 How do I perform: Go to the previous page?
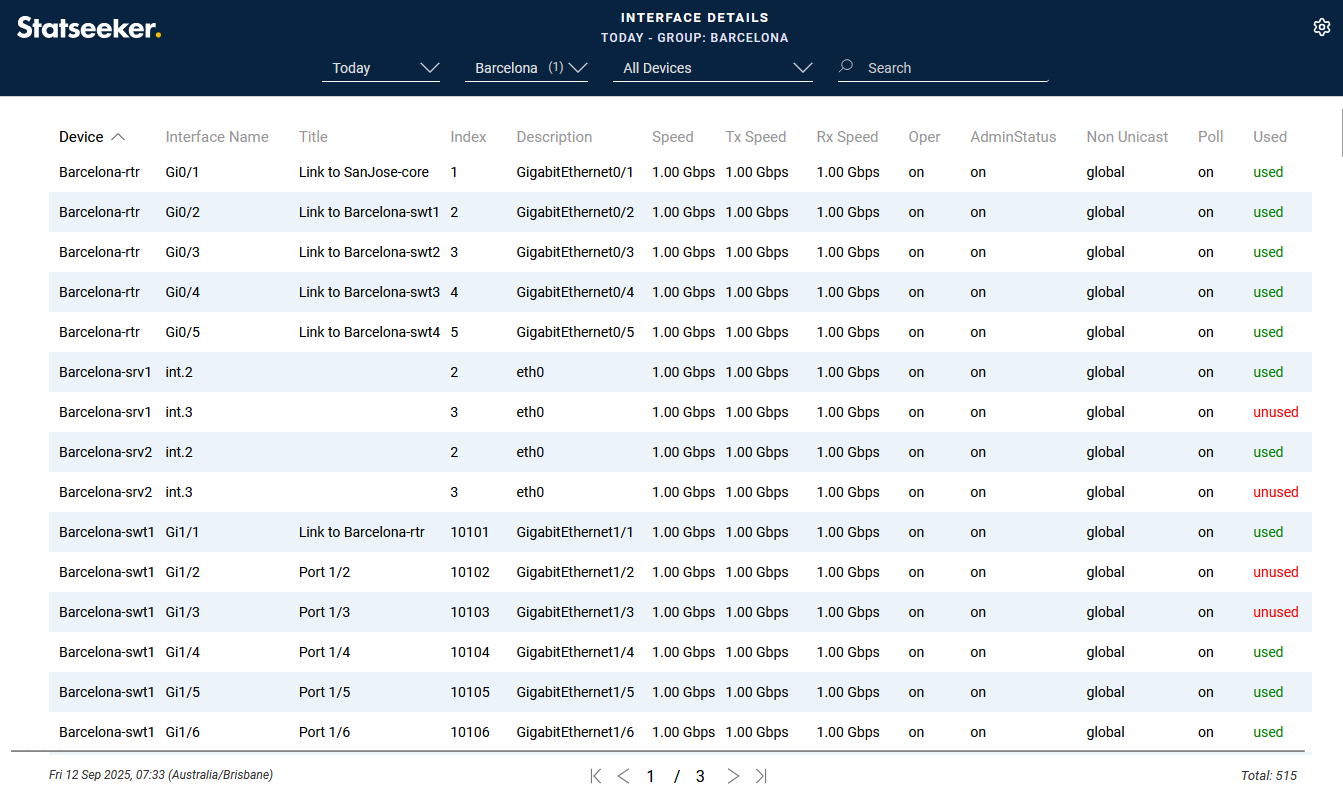(x=623, y=776)
